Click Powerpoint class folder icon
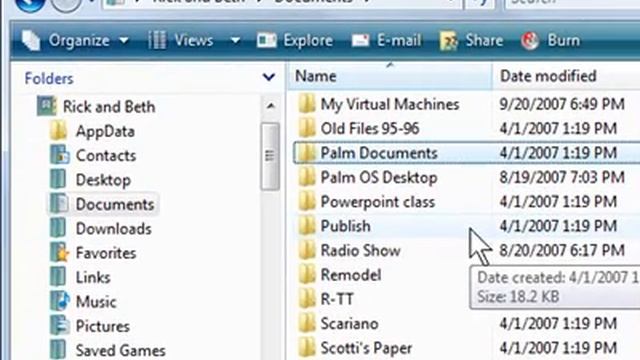 [x=307, y=201]
